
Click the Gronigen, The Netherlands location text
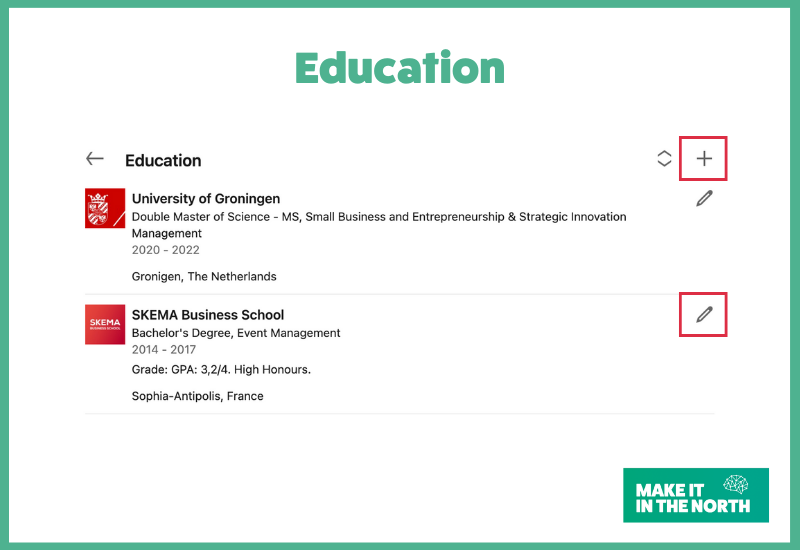coord(204,276)
